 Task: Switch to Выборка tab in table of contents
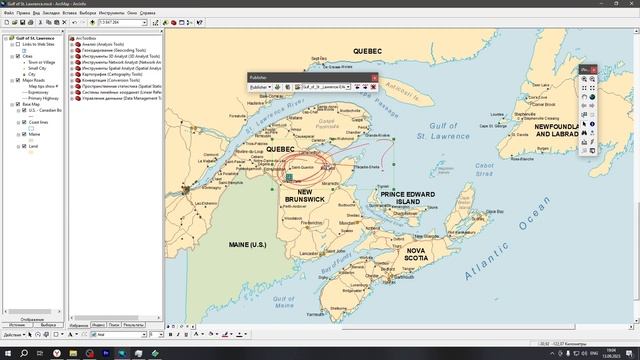48,325
